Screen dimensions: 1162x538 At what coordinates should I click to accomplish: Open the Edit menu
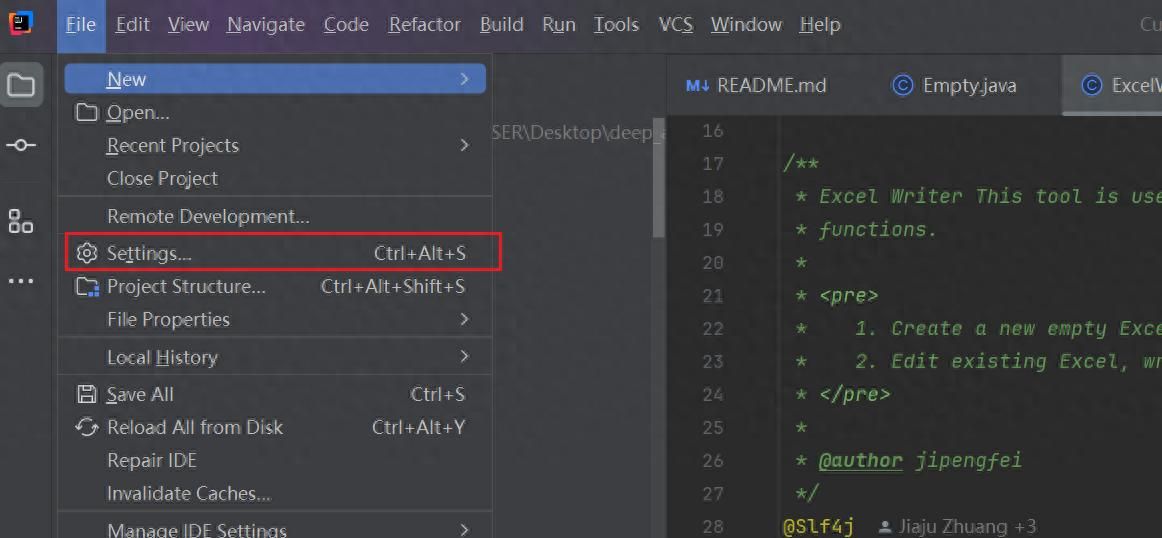click(132, 24)
